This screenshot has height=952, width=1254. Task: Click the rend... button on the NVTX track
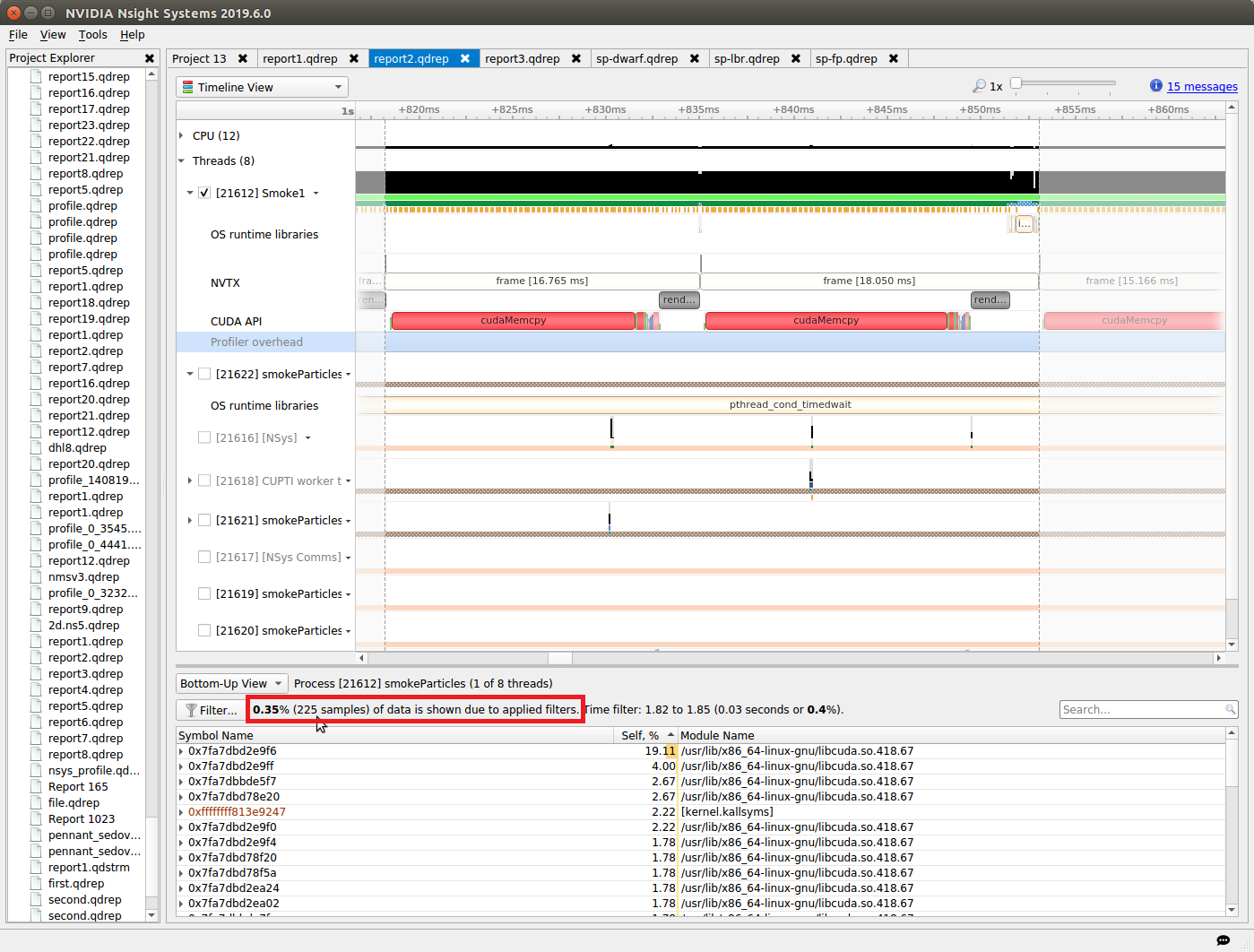click(679, 299)
